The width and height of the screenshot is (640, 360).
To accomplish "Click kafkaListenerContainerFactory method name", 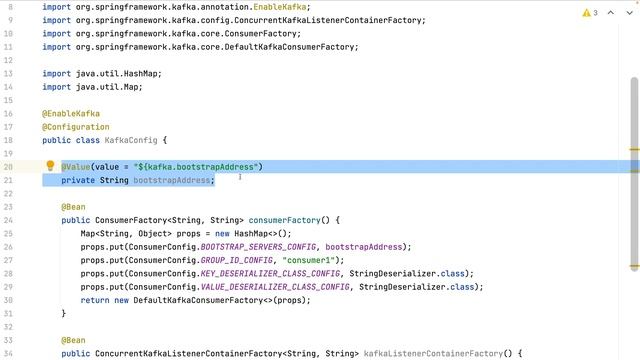I will 433,353.
